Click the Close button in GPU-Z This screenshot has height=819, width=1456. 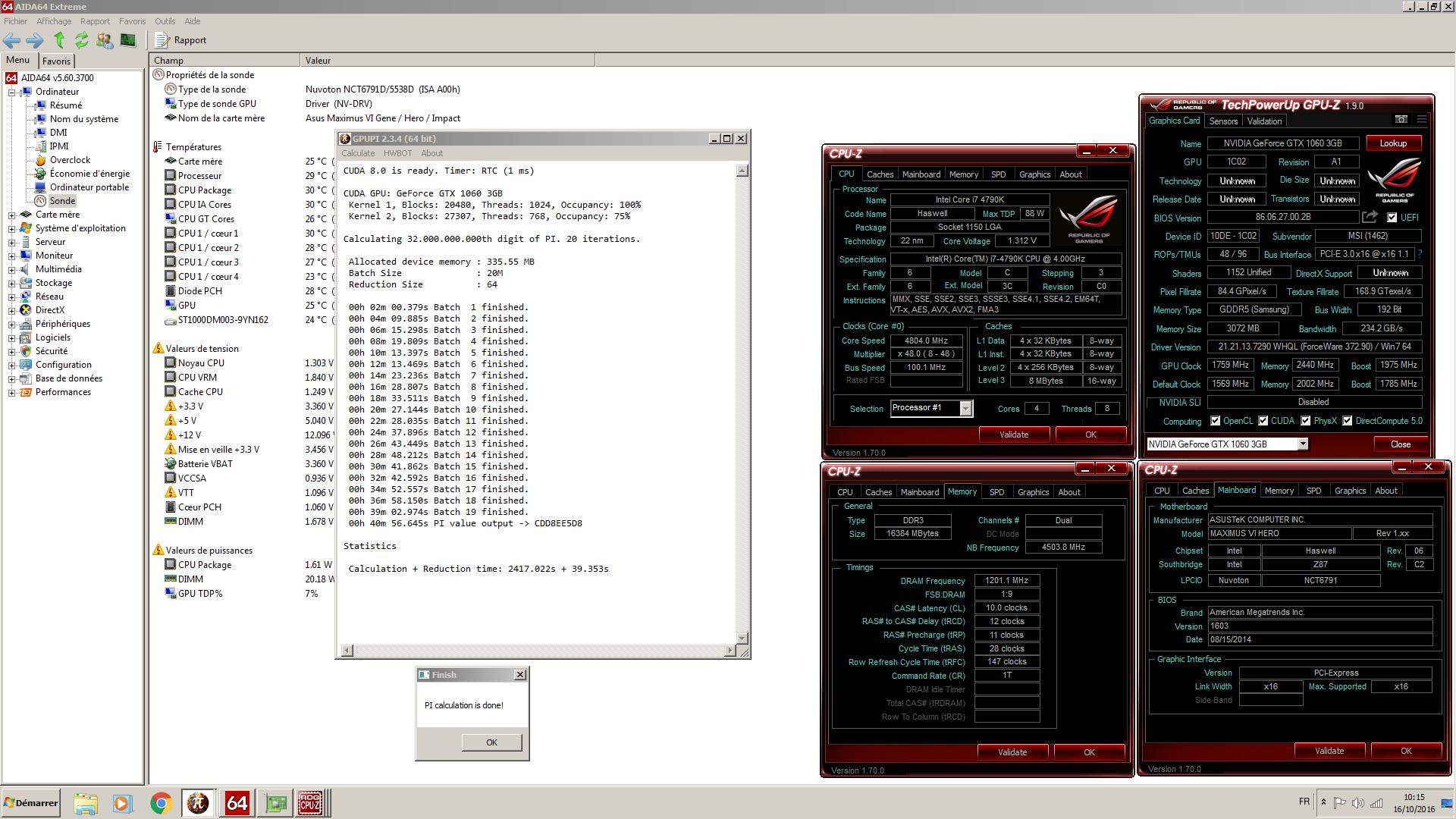(x=1400, y=444)
